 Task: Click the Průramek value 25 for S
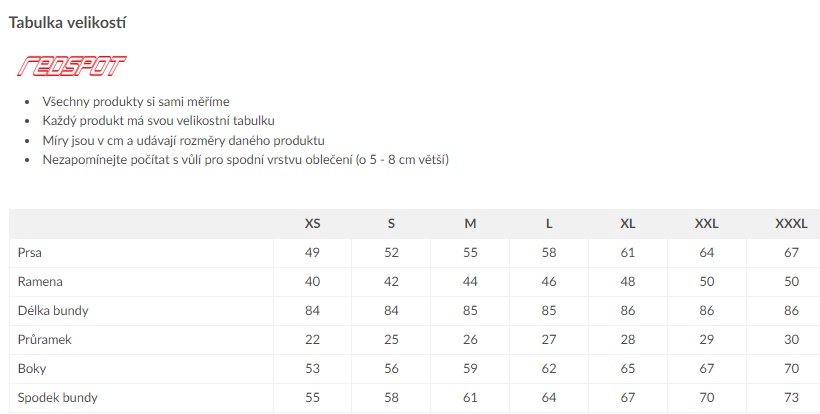tap(391, 340)
